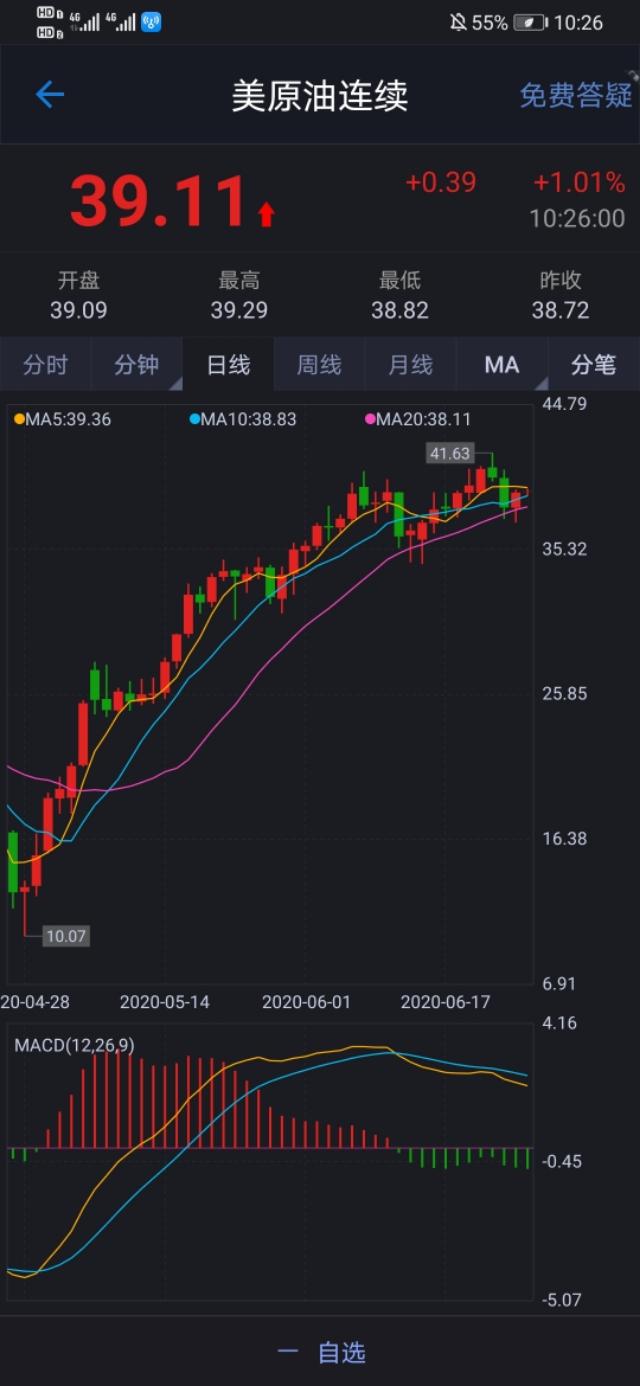The height and width of the screenshot is (1386, 640).
Task: Tap the blue hotspot status icon
Action: coord(151,22)
